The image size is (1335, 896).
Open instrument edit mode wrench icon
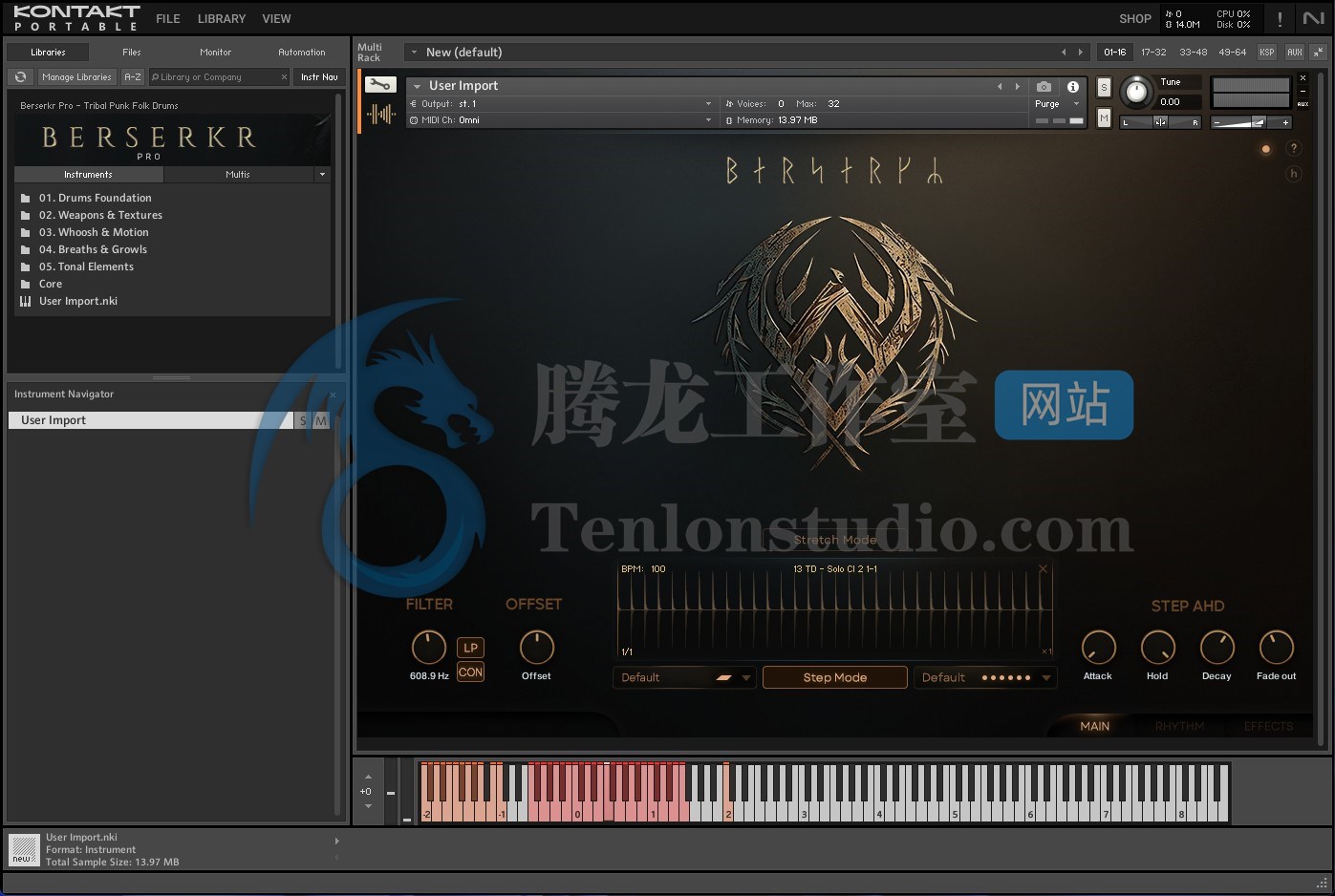tap(380, 85)
